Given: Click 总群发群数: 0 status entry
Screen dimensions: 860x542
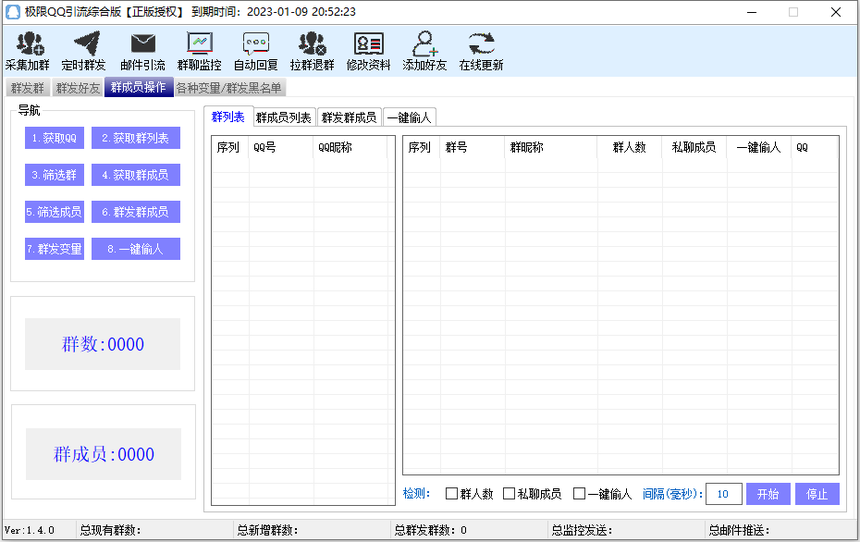Looking at the screenshot, I should 430,530.
